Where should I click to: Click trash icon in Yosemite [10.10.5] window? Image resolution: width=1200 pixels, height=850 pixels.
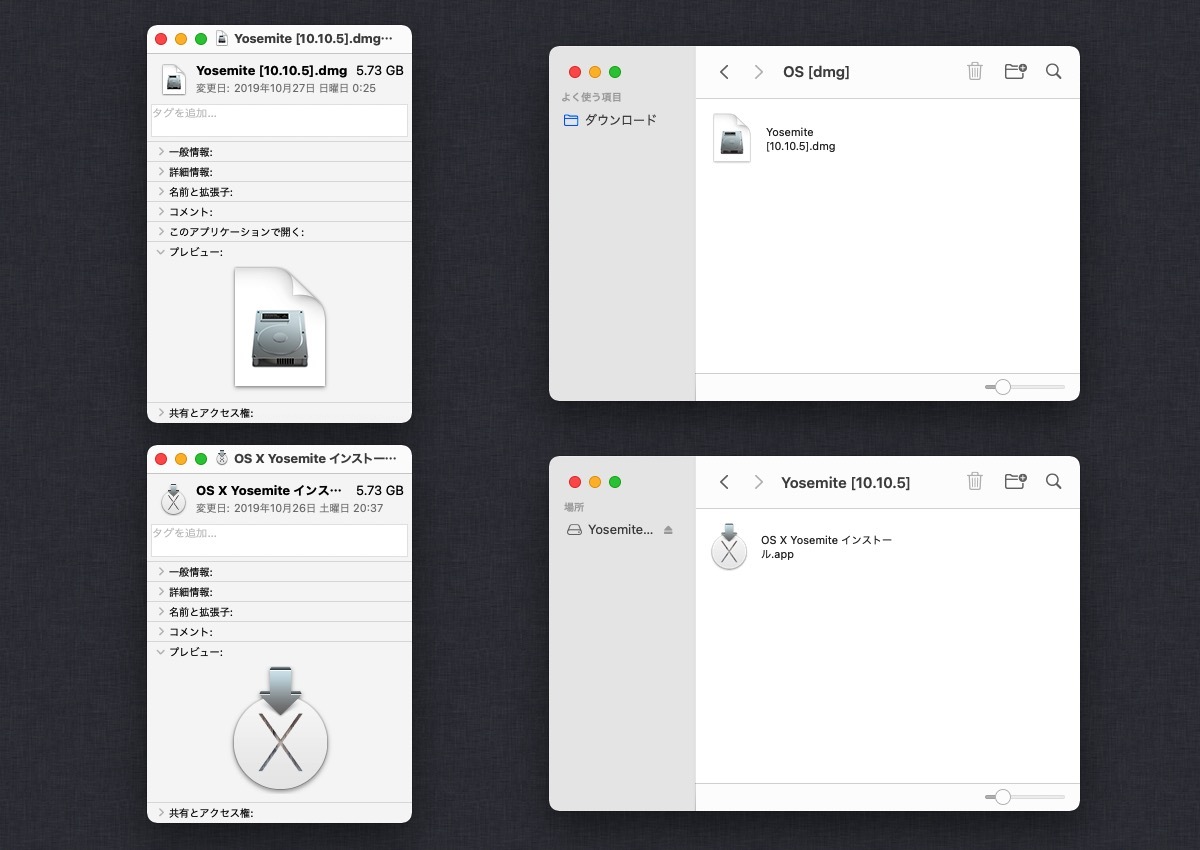[x=975, y=482]
